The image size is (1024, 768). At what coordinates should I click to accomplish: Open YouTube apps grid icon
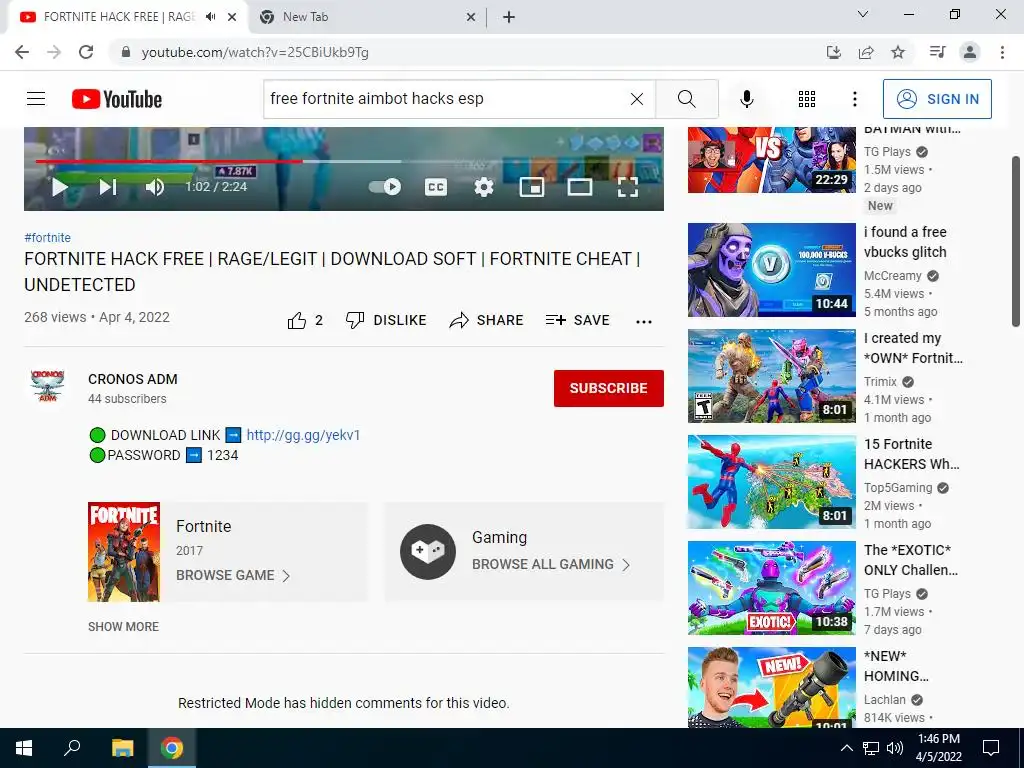point(807,99)
